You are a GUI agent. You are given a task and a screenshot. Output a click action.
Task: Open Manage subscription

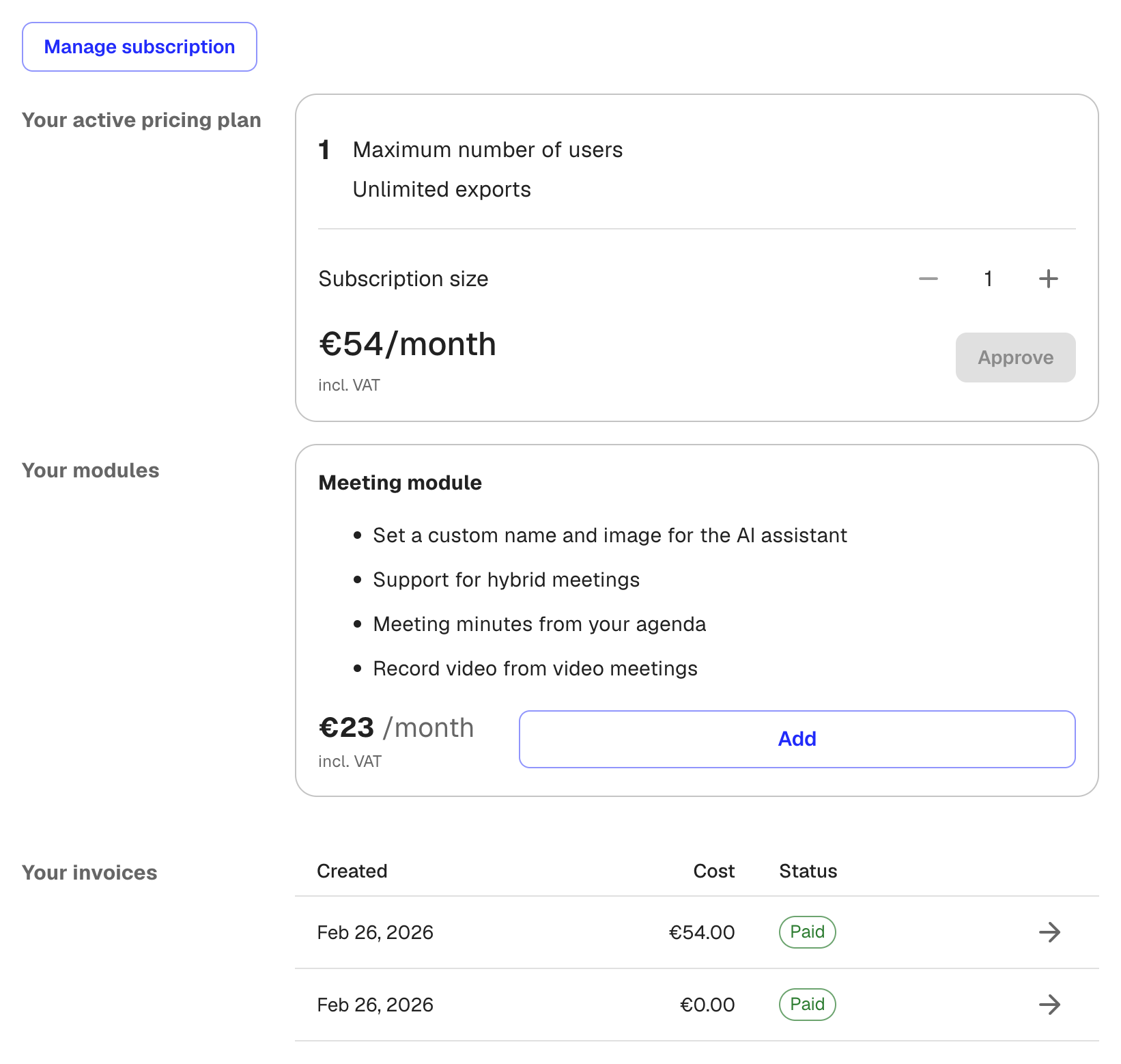tap(139, 46)
